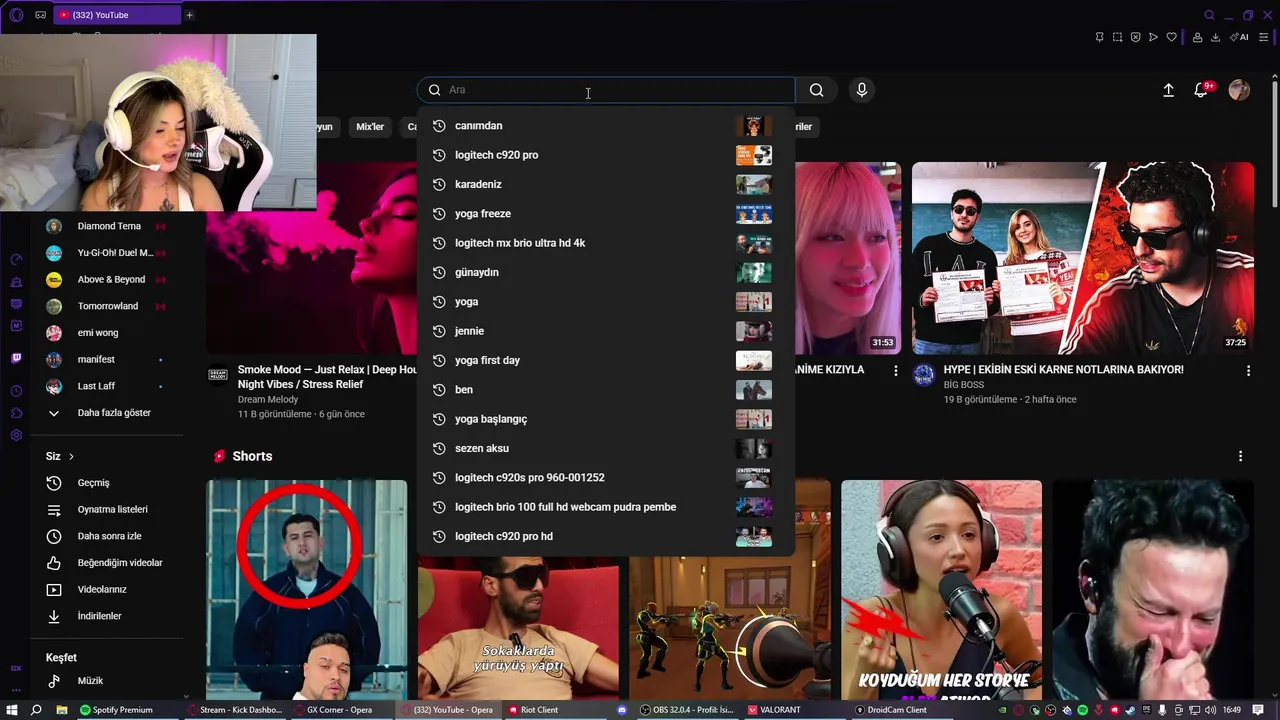This screenshot has height=720, width=1280.
Task: Open Opera AI assistant button
Action: (x=1241, y=37)
